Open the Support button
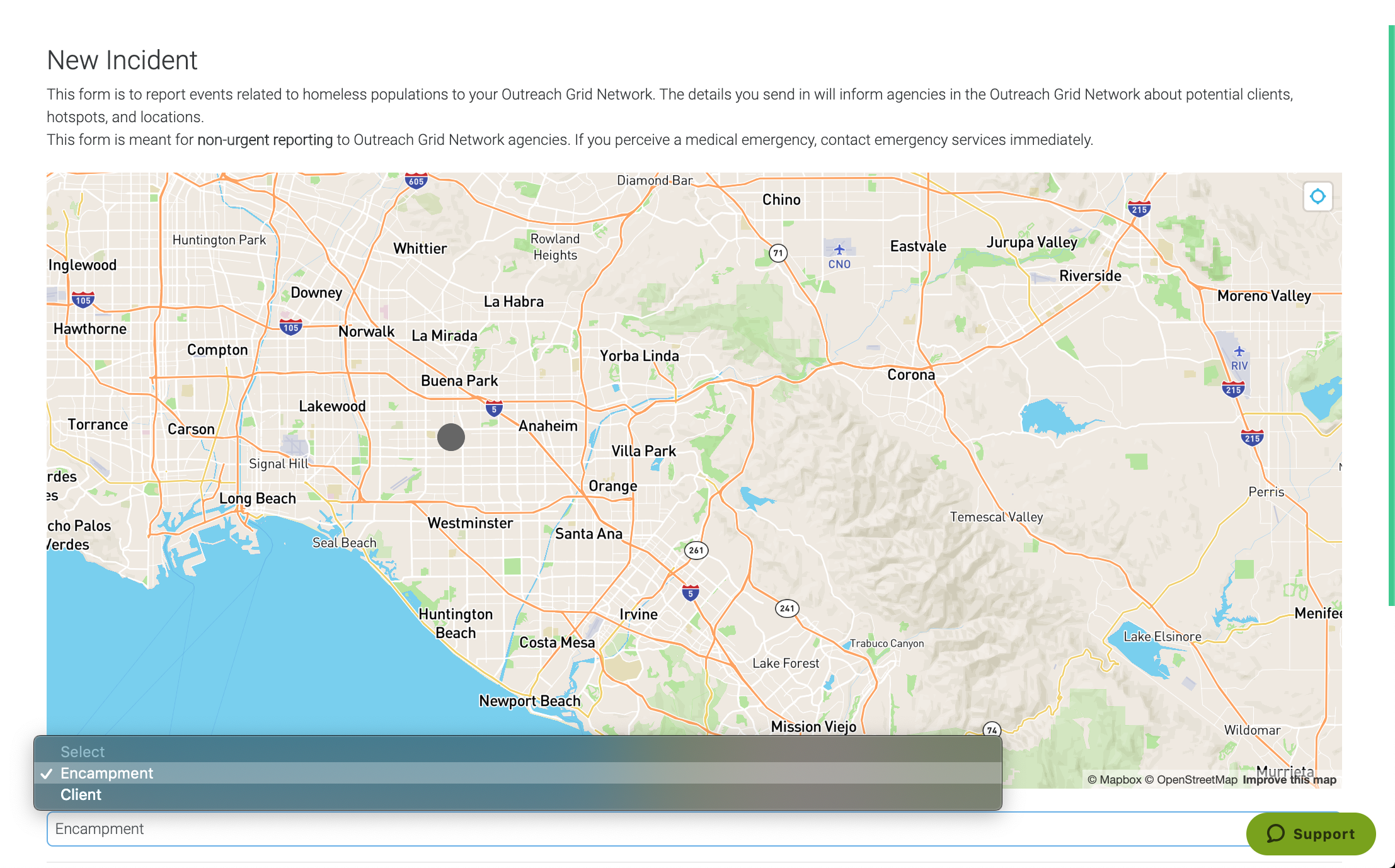Screen dimensions: 1395x868 click(1311, 833)
